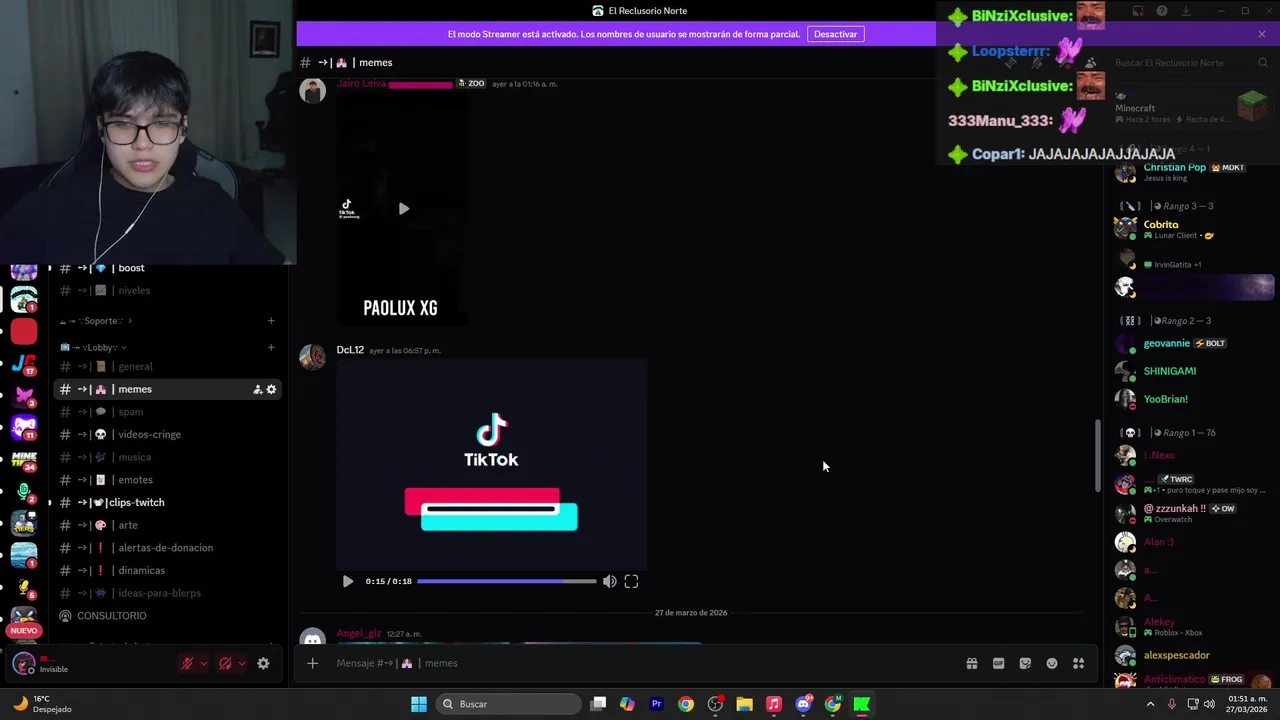Open the gift Nitro icon
Viewport: 1280px width, 720px height.
[971, 663]
